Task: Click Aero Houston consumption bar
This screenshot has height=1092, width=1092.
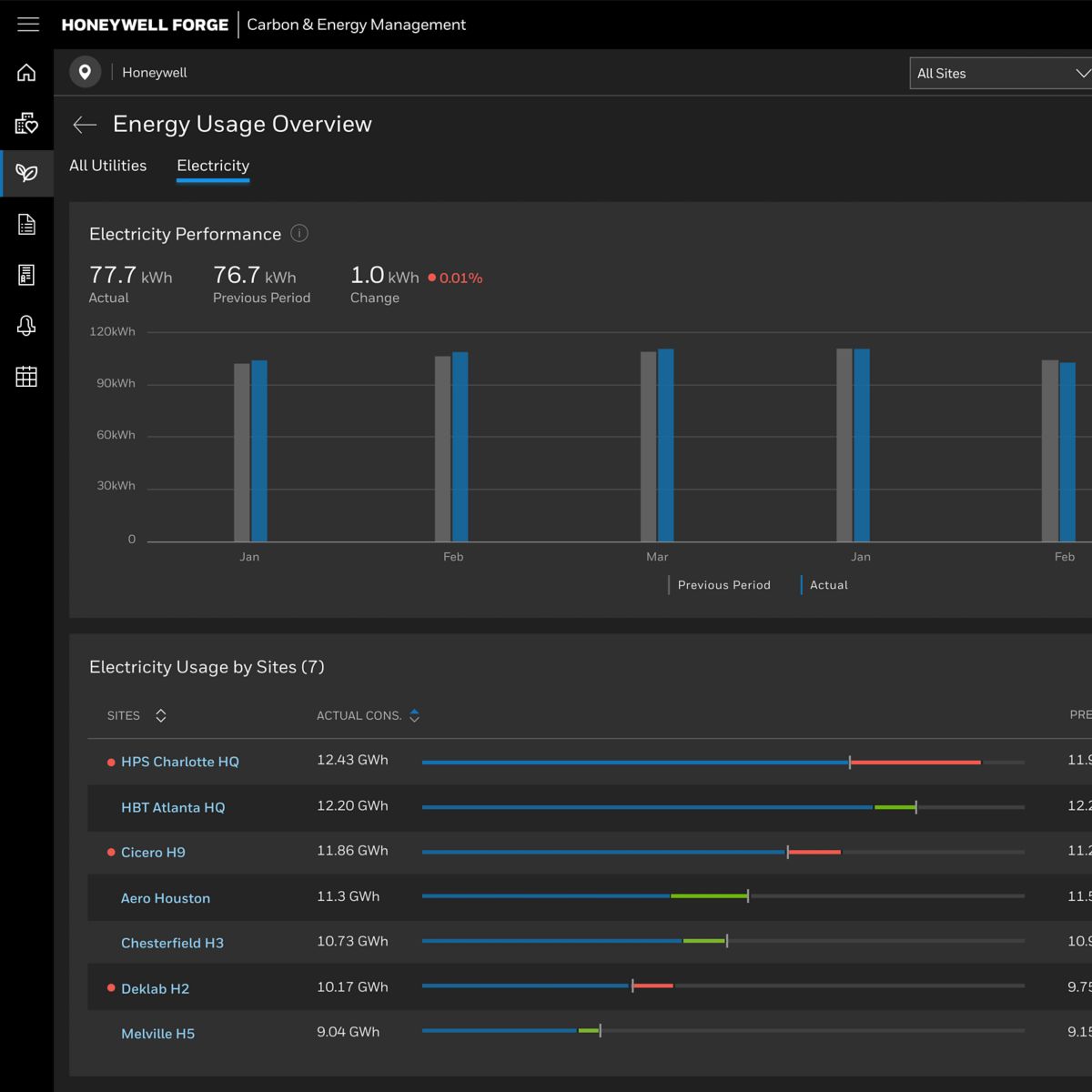Action: [723, 896]
